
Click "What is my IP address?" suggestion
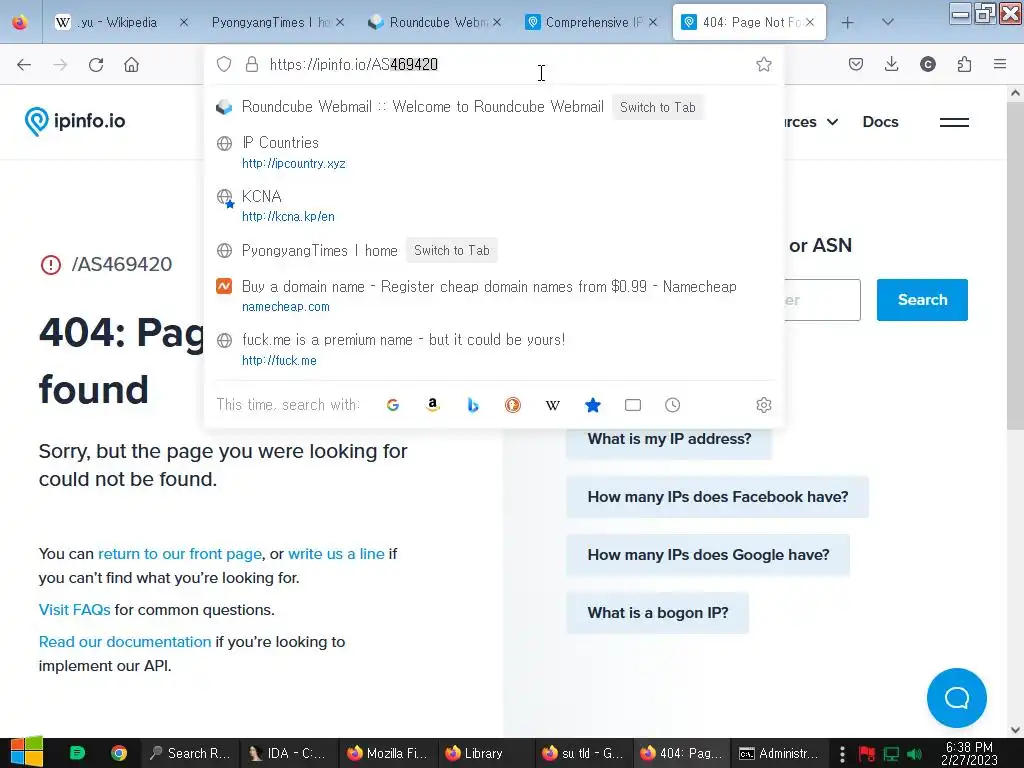[669, 439]
